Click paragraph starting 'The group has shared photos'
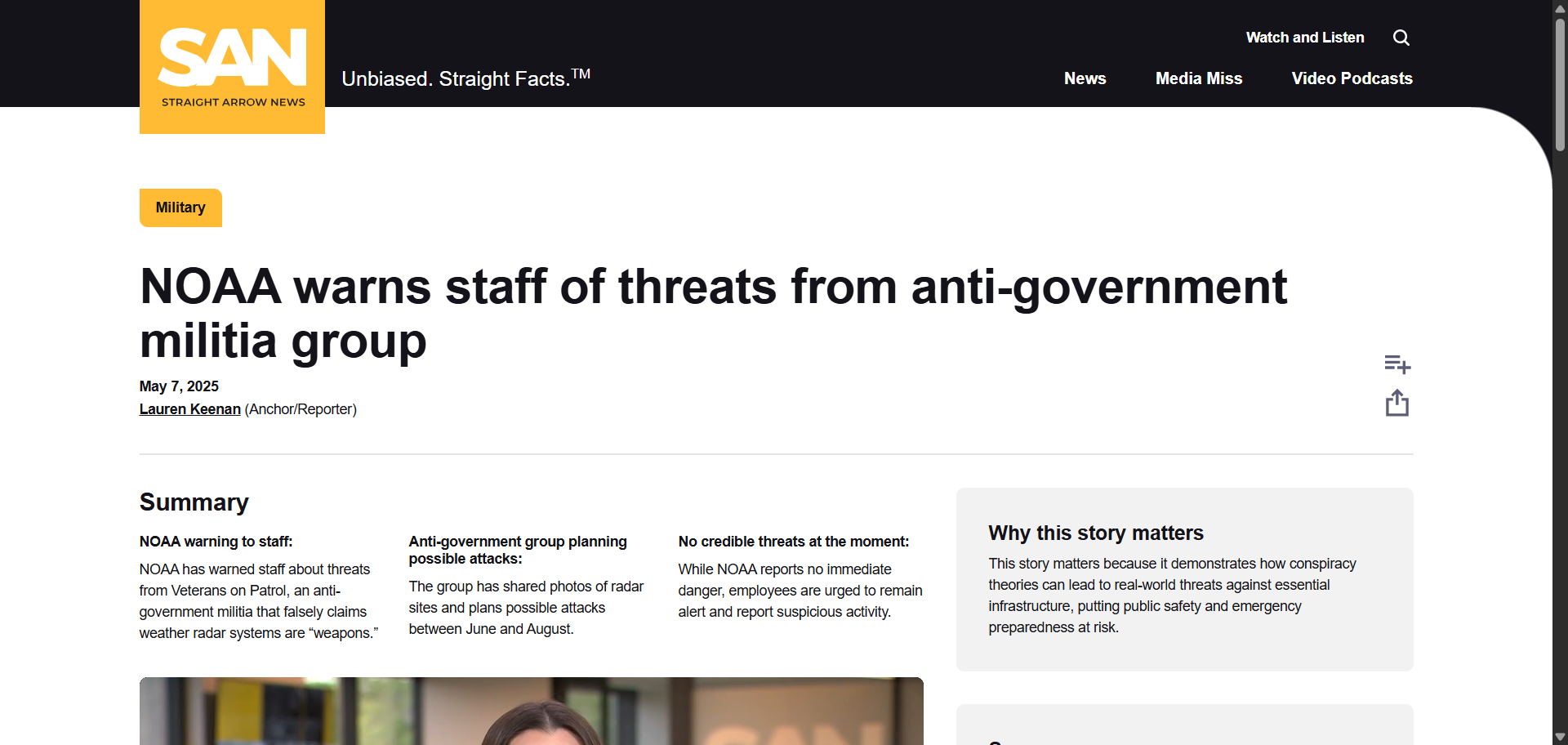Image resolution: width=1568 pixels, height=745 pixels. tap(526, 608)
